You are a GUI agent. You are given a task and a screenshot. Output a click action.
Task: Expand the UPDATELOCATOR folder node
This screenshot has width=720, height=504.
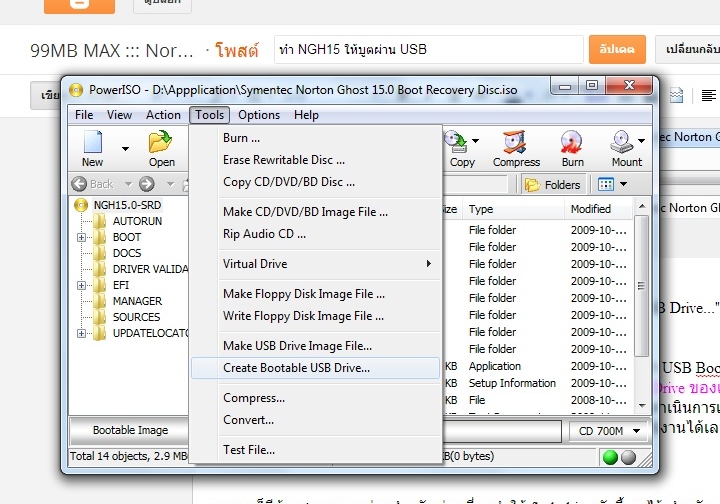[81, 333]
